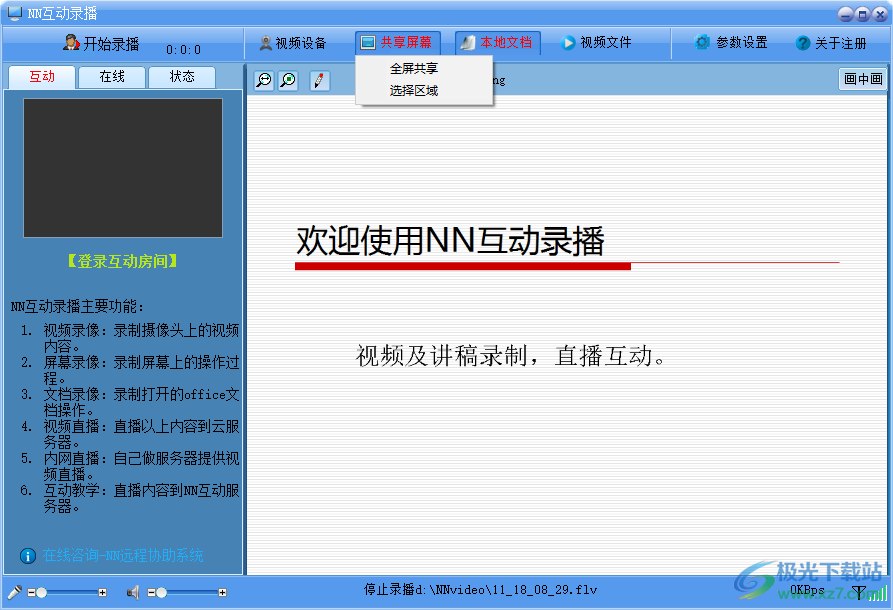Click the 开始录播 start recording button

pos(101,43)
